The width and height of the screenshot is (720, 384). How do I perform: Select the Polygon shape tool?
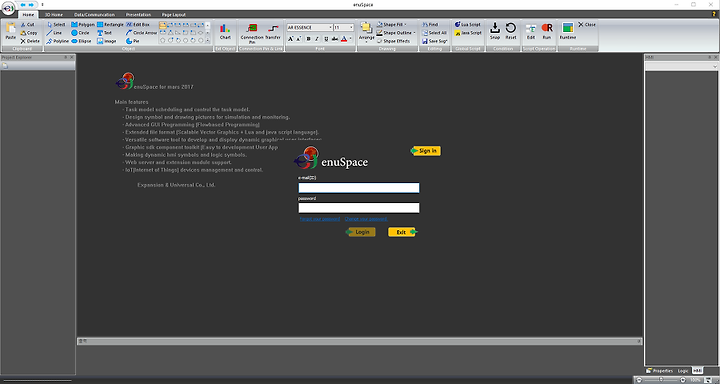[83, 24]
